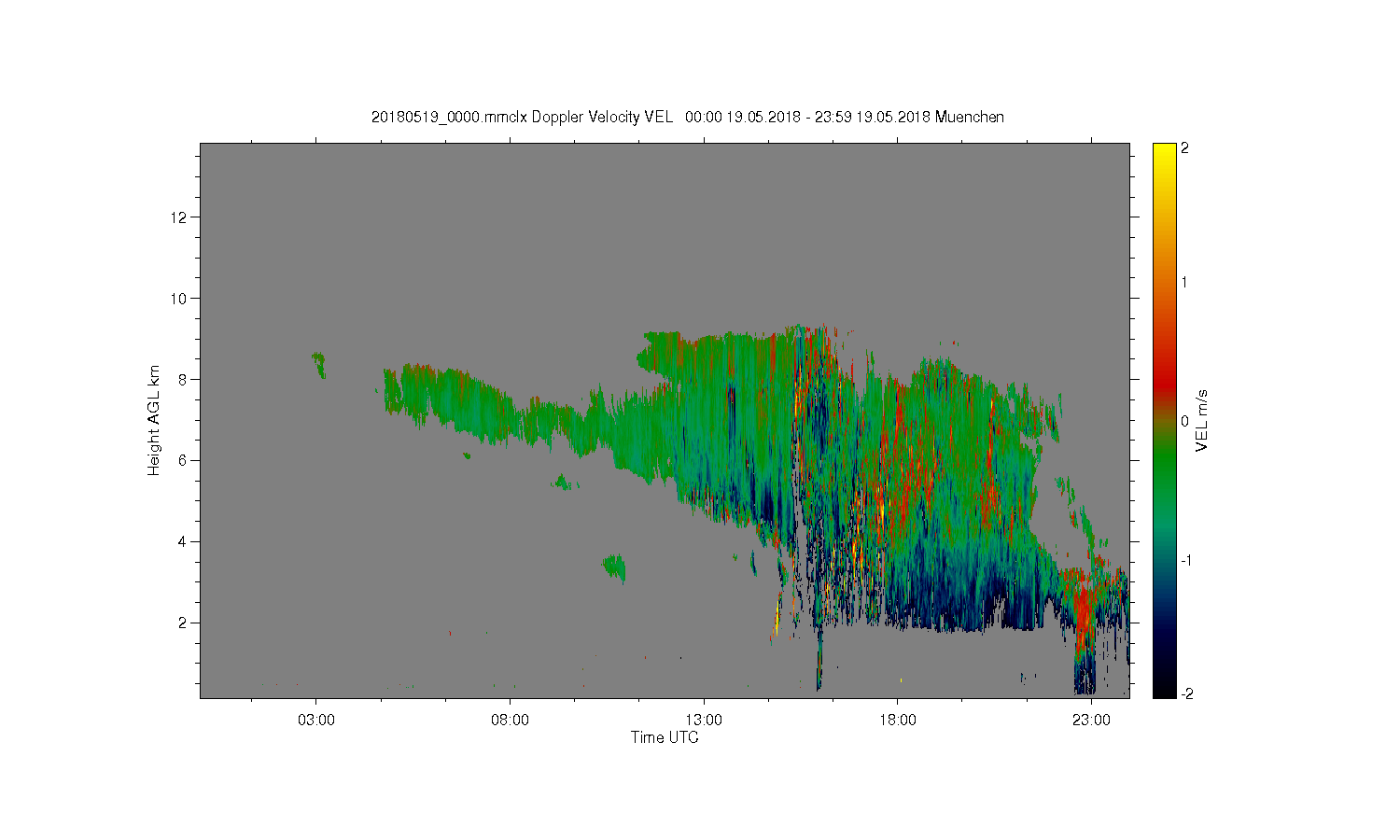Click the colorbar label -2
The width and height of the screenshot is (1400, 840).
pos(1185,693)
